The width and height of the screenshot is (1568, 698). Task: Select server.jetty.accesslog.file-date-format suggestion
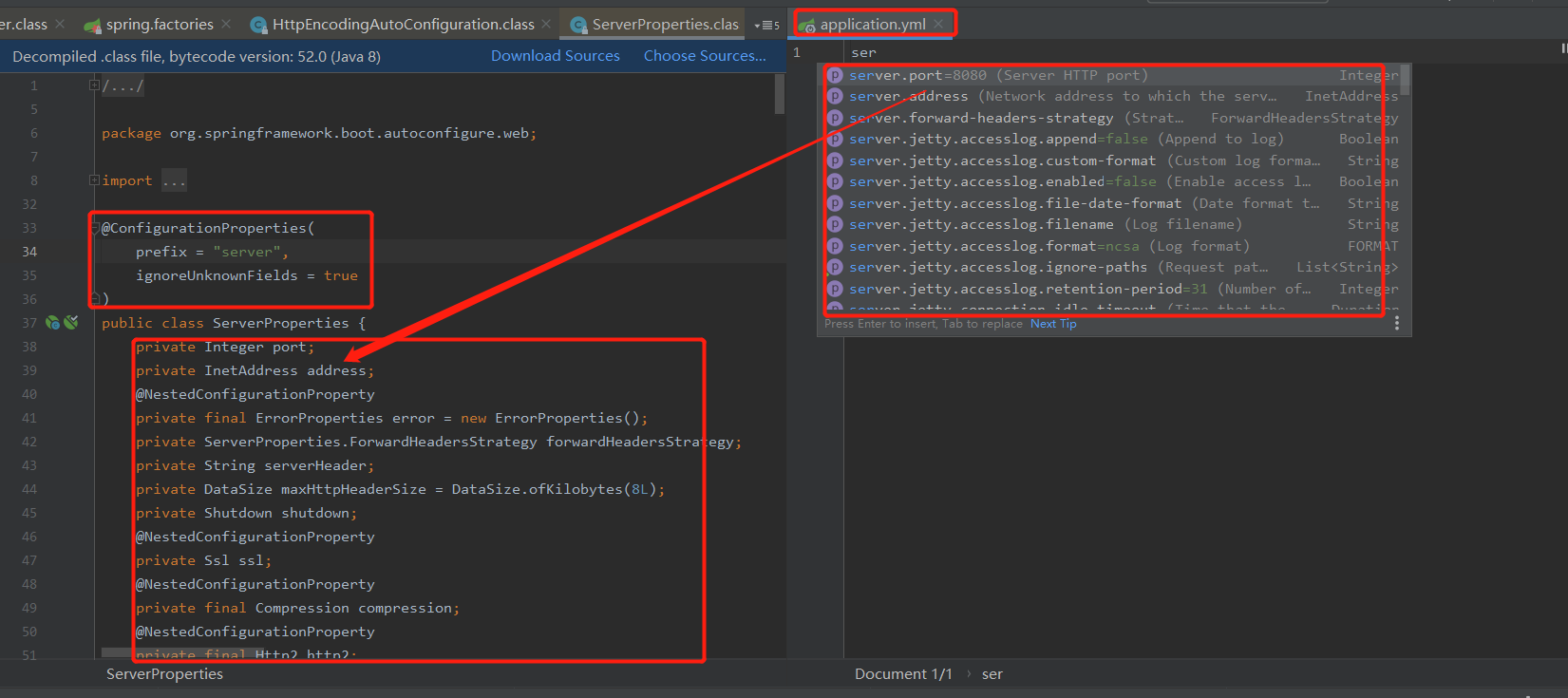click(x=1111, y=203)
